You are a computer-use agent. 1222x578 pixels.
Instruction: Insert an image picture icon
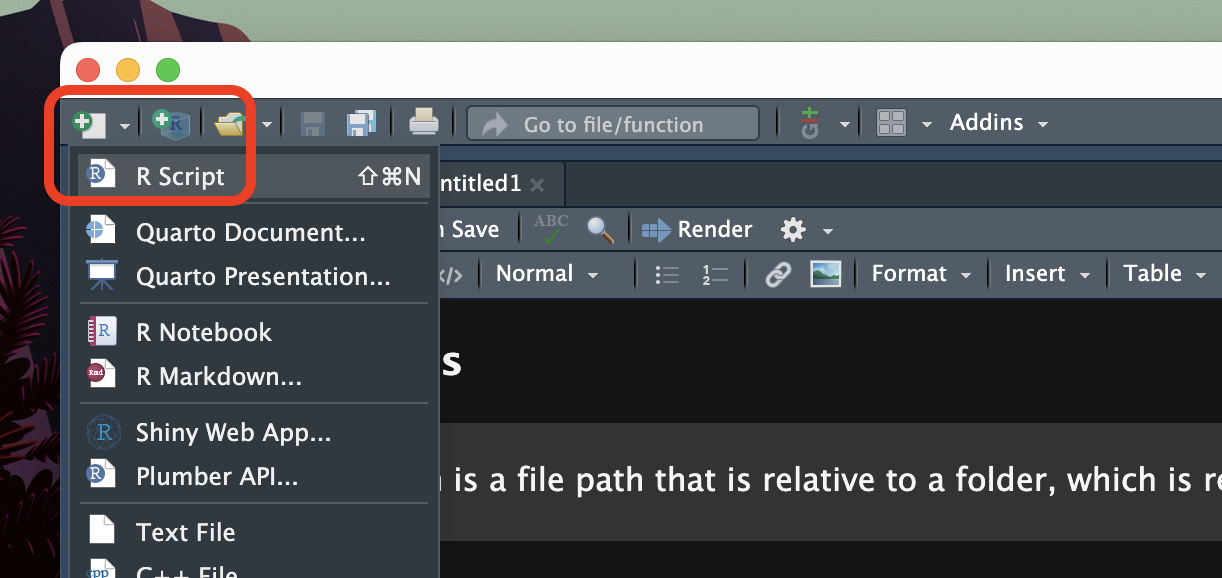point(826,273)
